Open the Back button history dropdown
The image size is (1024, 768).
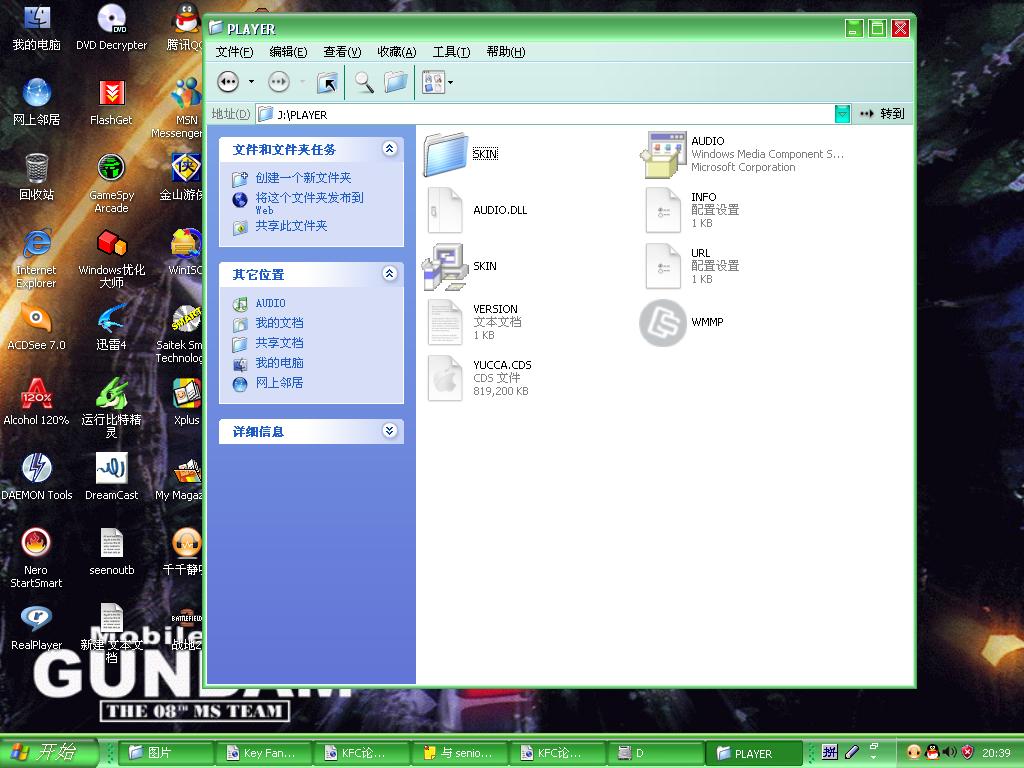coord(251,82)
